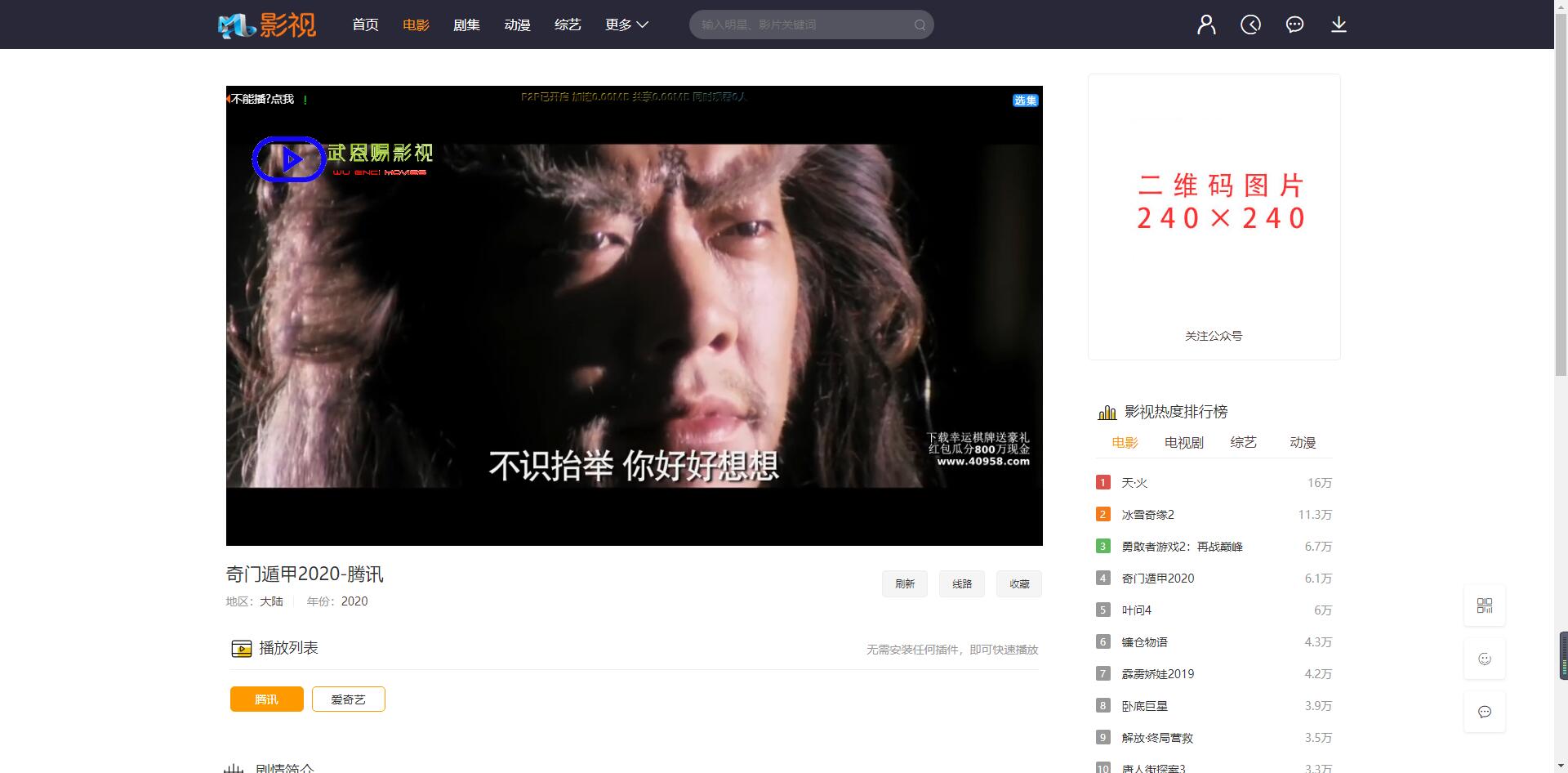Switch to the 爱奇艺 playback source
This screenshot has width=1568, height=773.
(x=348, y=699)
